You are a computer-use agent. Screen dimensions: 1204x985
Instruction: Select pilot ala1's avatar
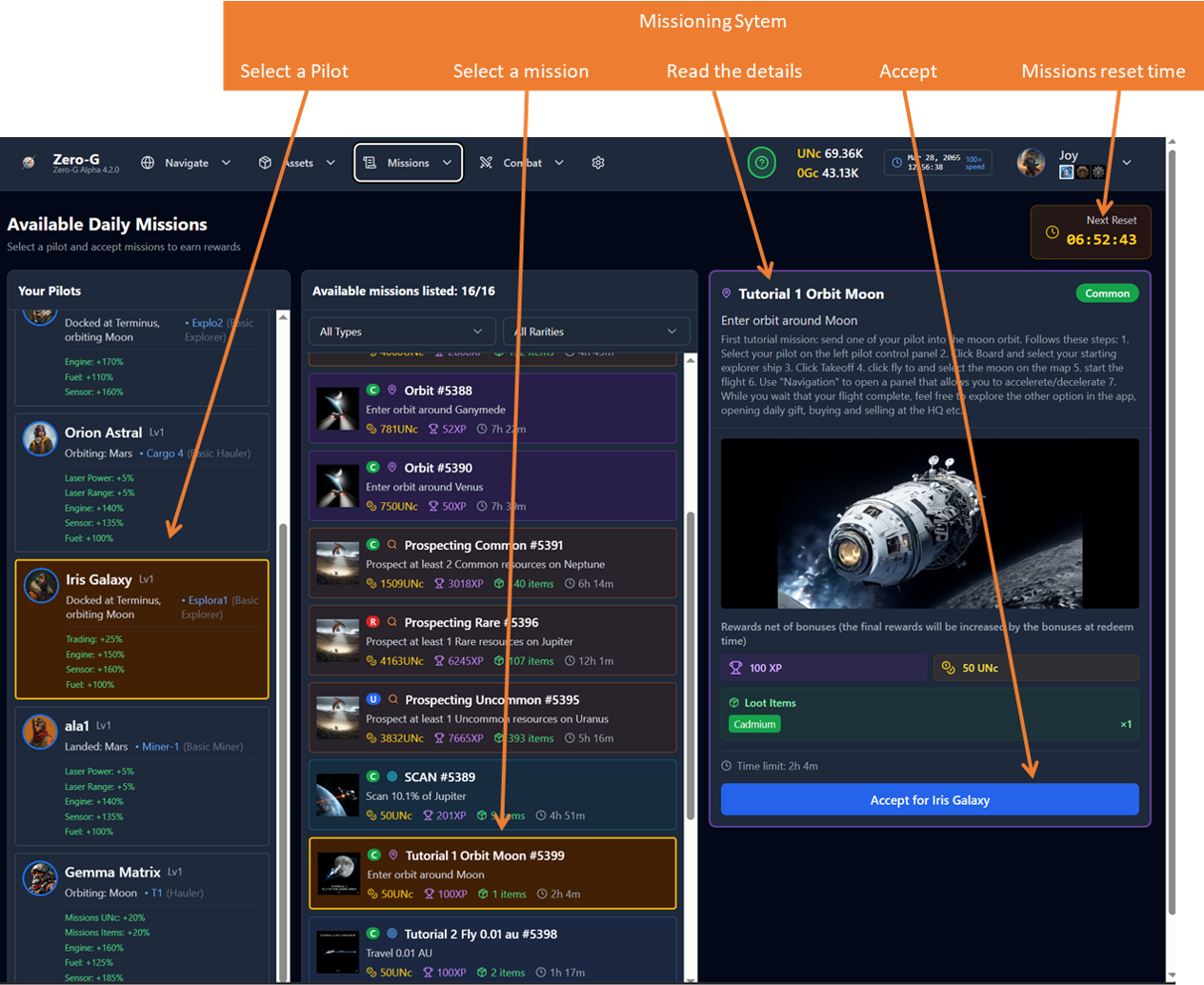click(41, 732)
